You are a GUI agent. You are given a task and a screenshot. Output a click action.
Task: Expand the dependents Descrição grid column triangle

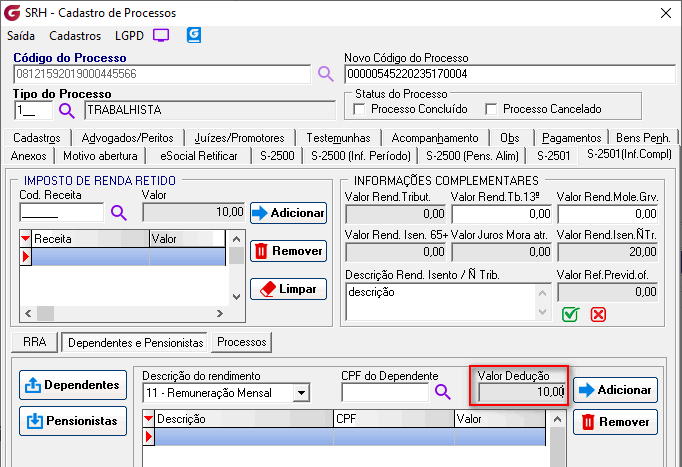pos(150,420)
